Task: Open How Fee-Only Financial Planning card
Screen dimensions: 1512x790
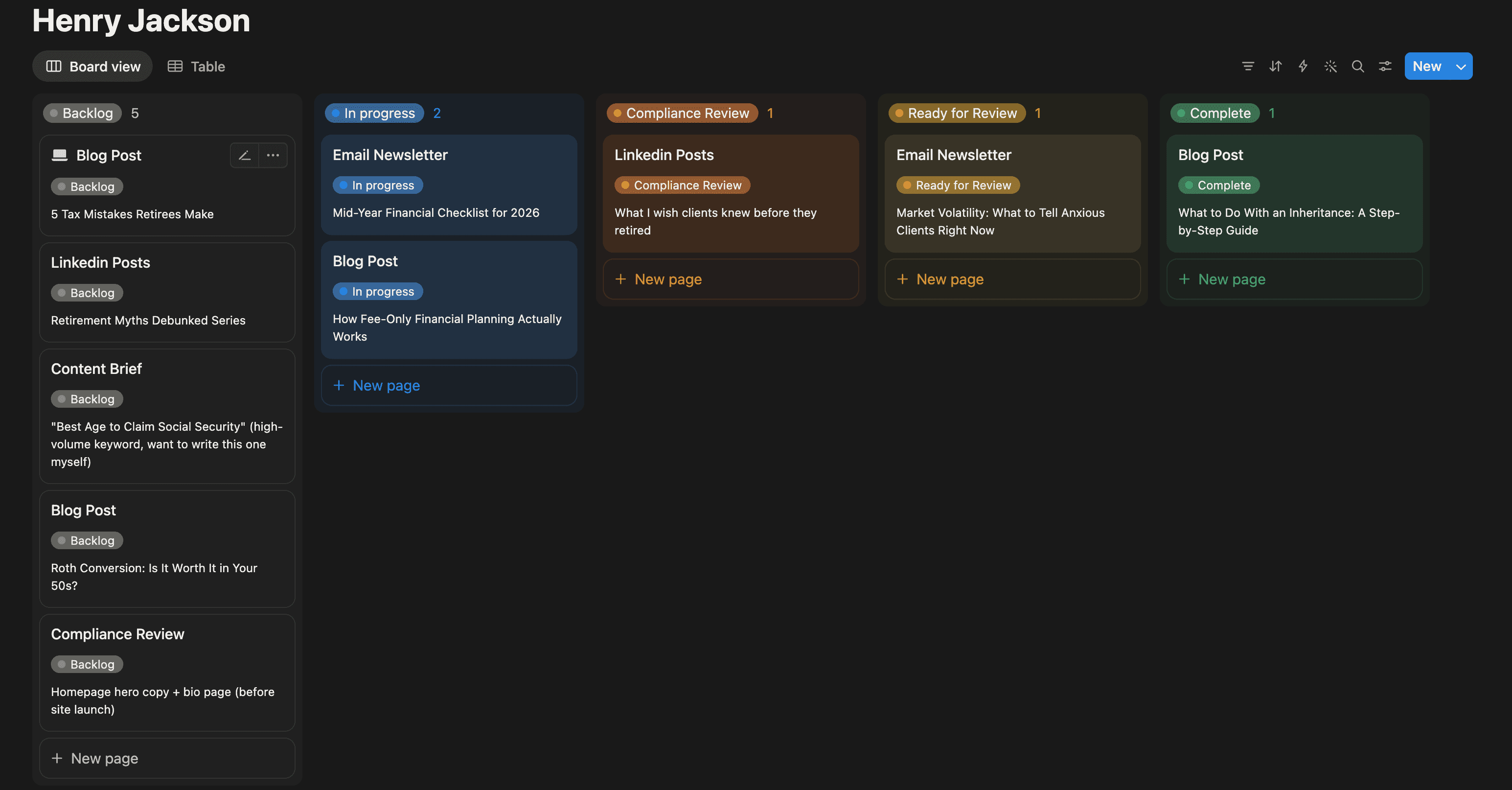Action: pyautogui.click(x=449, y=300)
